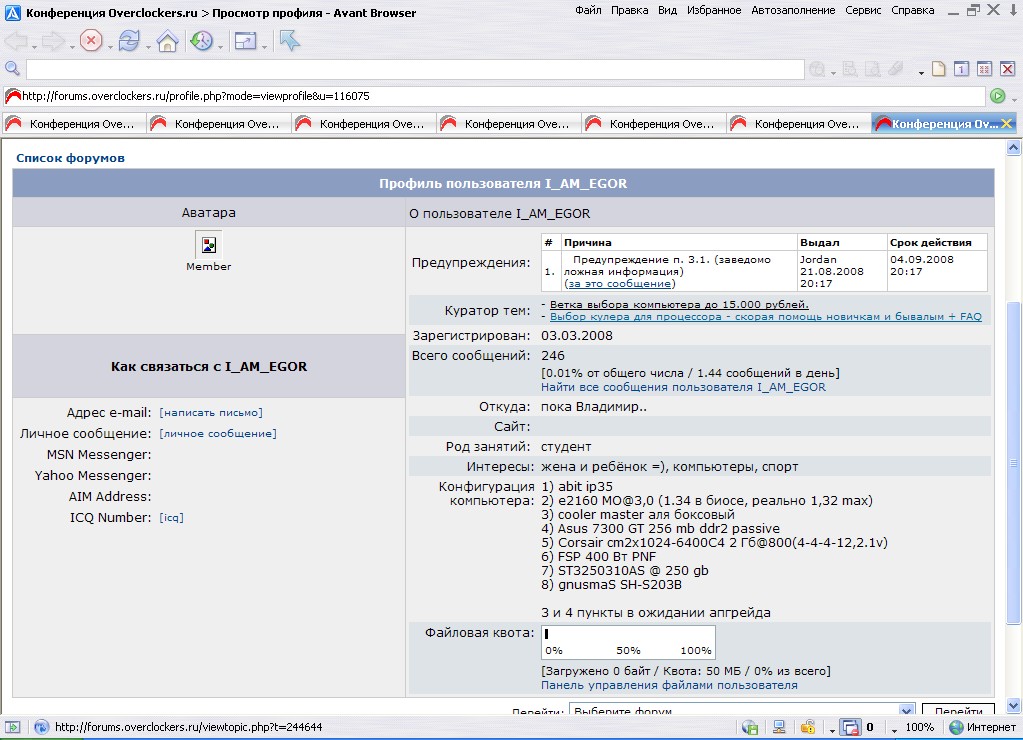Click the status bar sidebar toggle icon

coord(12,727)
